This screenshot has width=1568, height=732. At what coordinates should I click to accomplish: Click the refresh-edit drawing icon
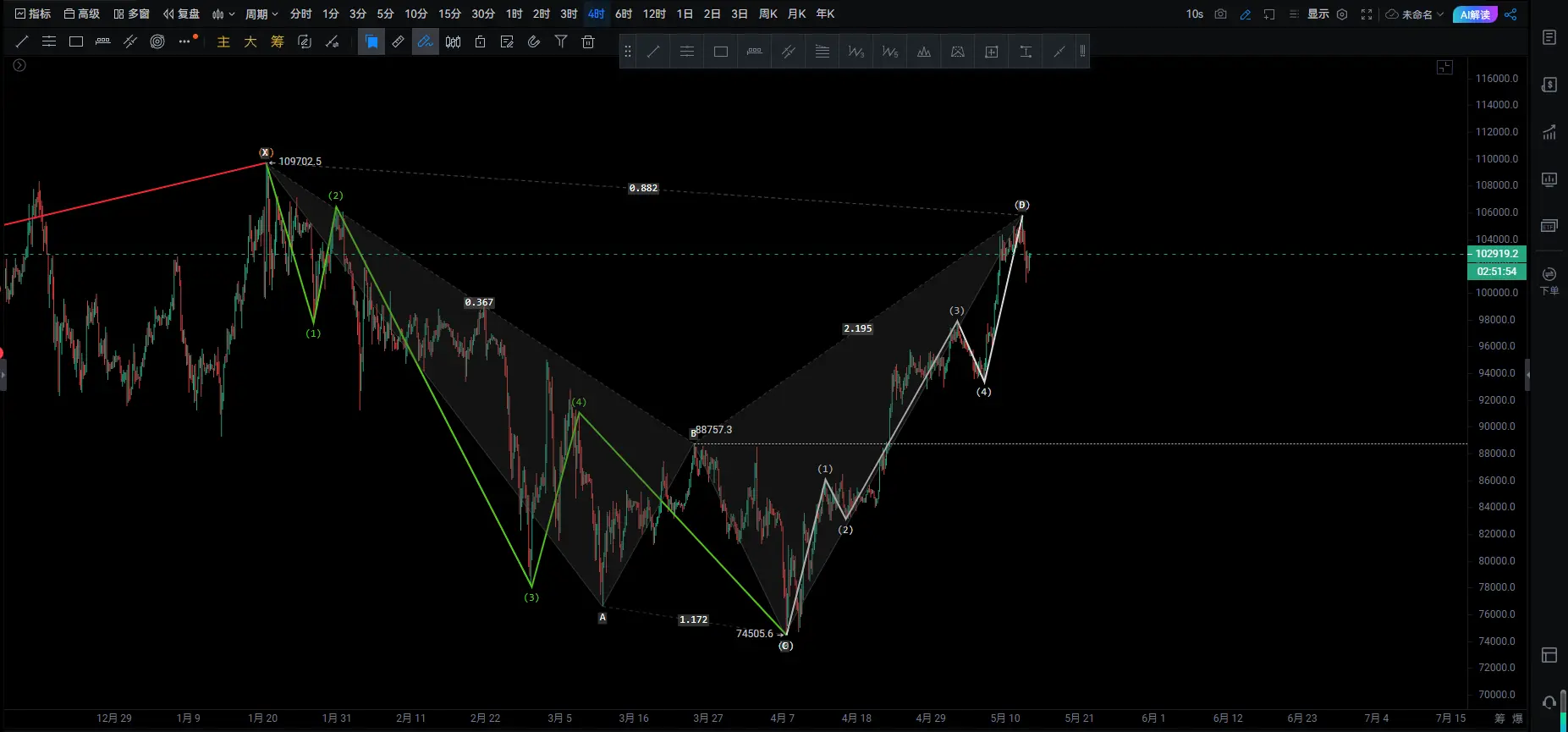(x=305, y=41)
